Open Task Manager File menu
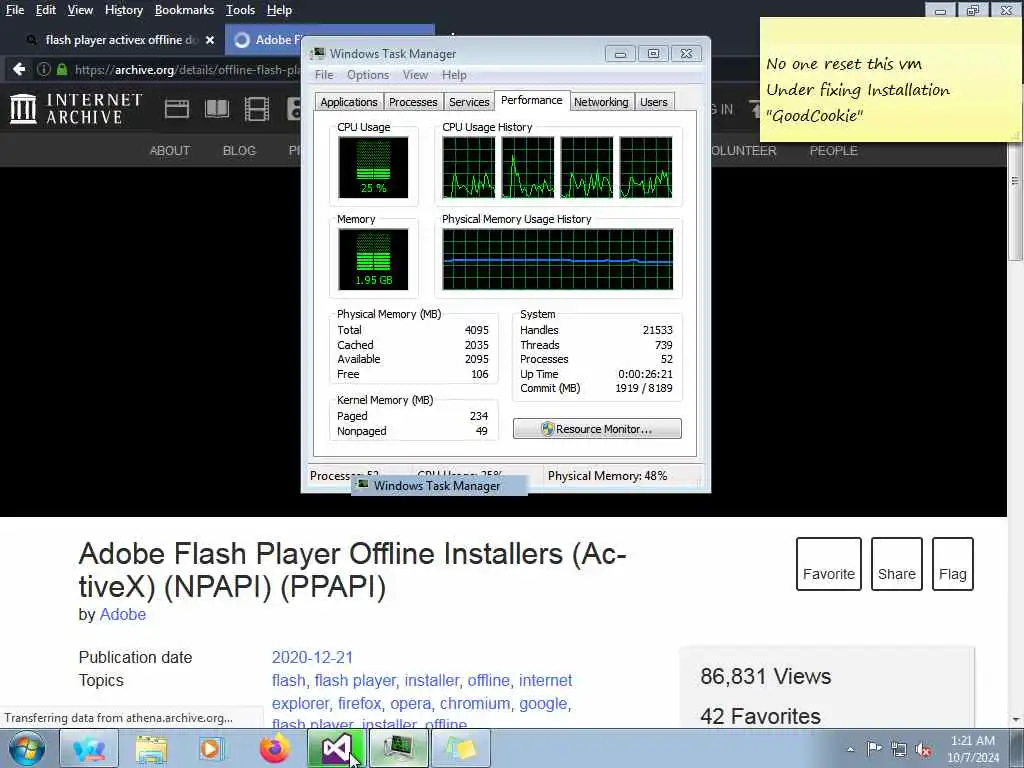Viewport: 1024px width, 768px height. click(324, 74)
